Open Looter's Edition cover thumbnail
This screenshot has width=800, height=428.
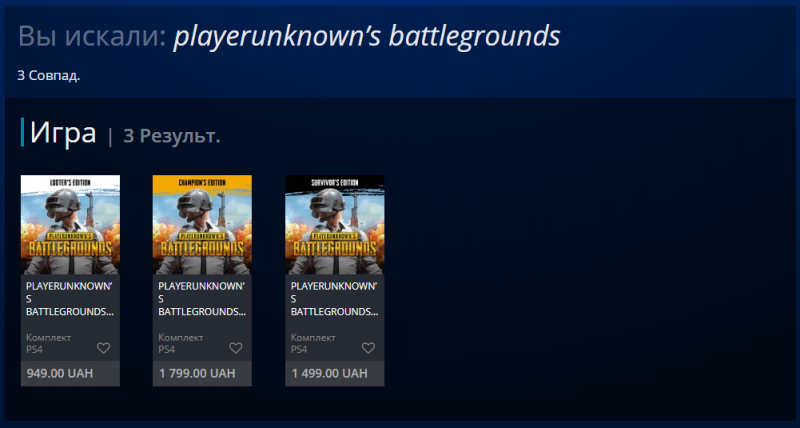[70, 225]
